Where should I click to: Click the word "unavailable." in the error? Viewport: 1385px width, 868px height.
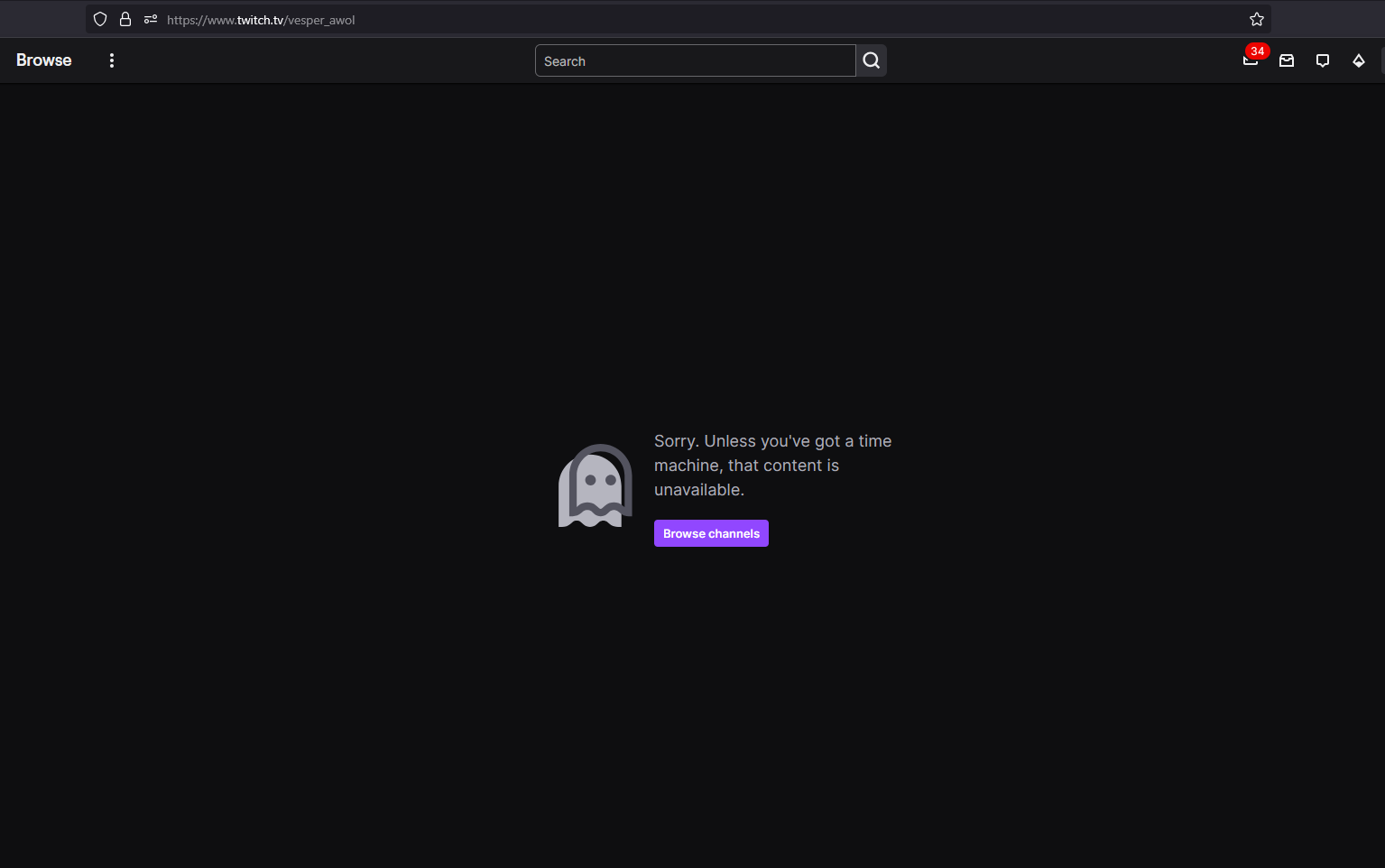tap(699, 490)
